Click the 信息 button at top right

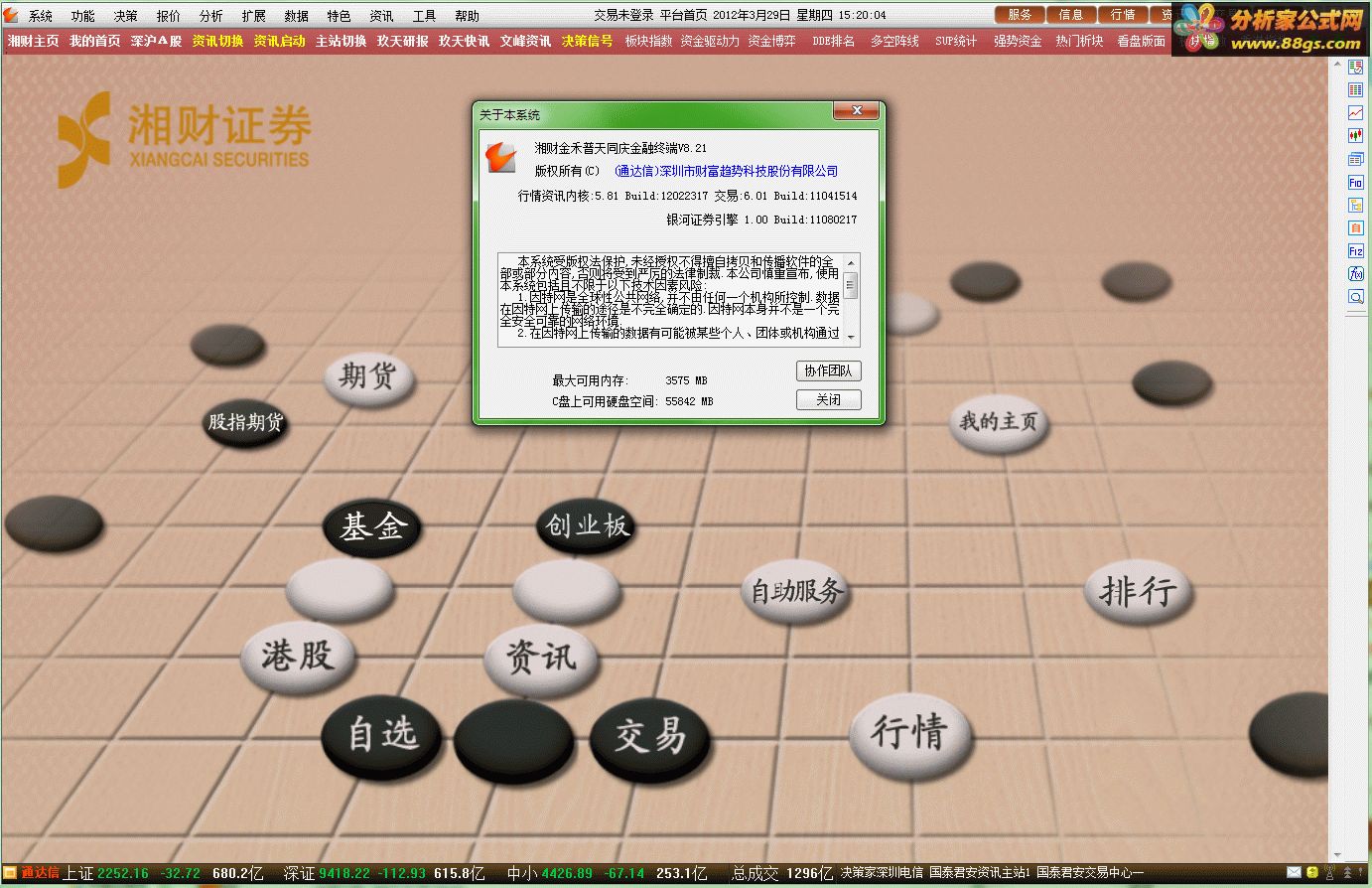tap(1071, 15)
